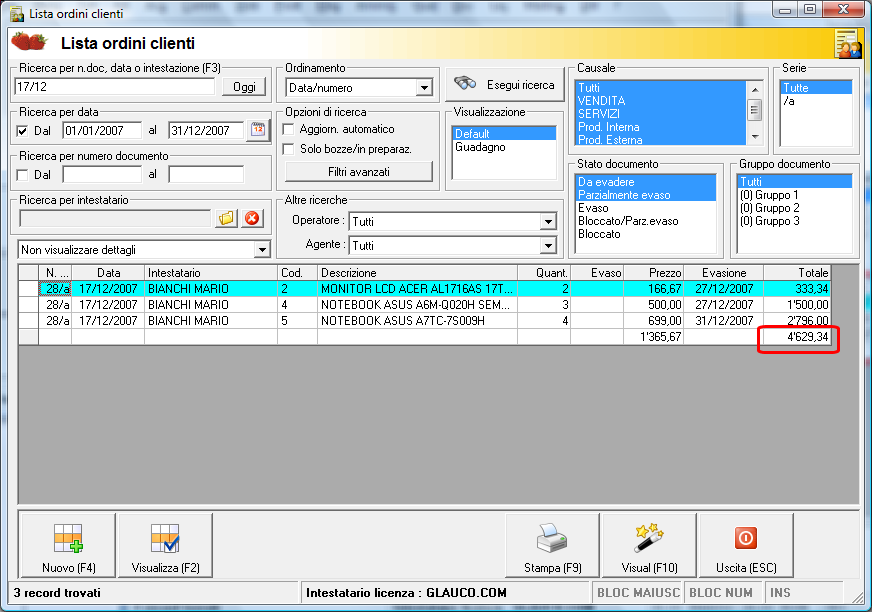This screenshot has width=872, height=612.
Task: Click the n.doc search field with 17/12
Action: tap(115, 87)
